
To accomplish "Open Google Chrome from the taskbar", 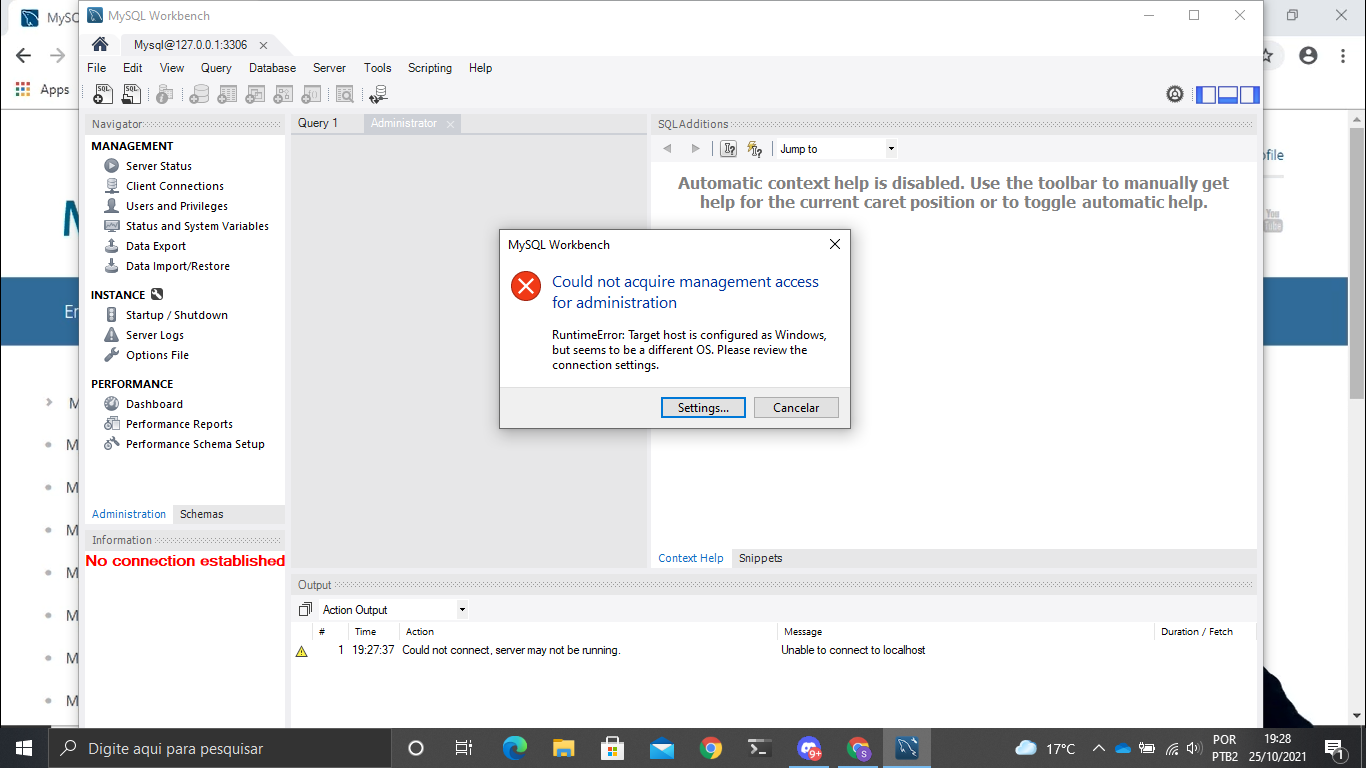I will [711, 748].
